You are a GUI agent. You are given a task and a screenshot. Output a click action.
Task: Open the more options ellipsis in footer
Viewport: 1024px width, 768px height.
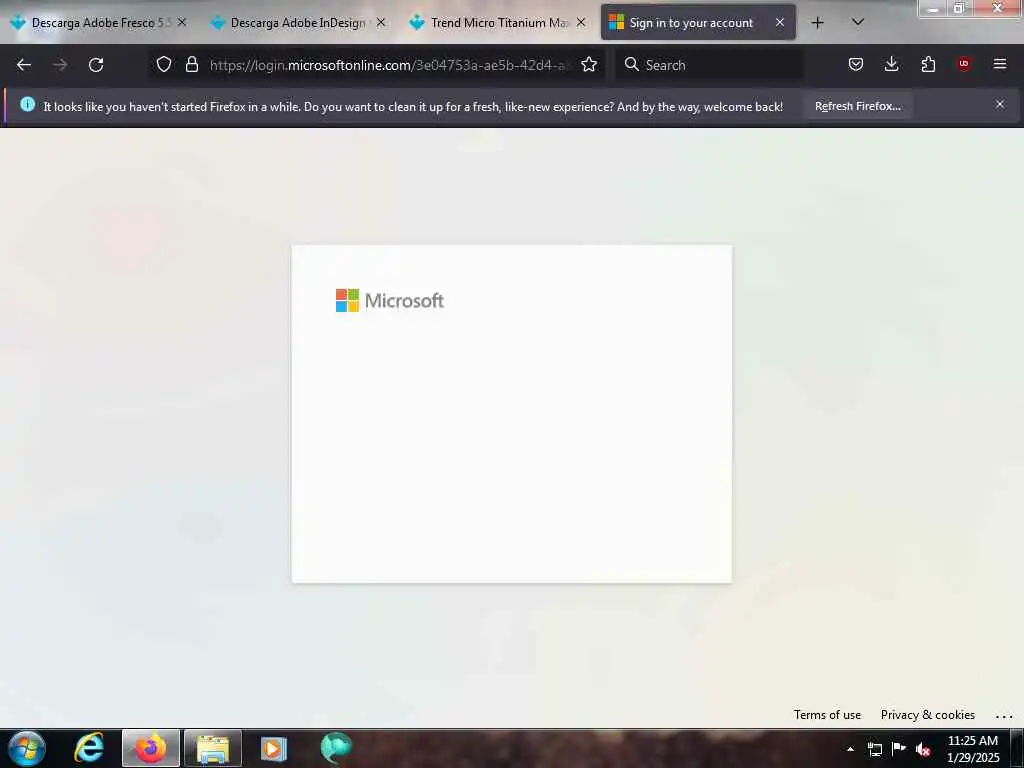[x=1004, y=716]
